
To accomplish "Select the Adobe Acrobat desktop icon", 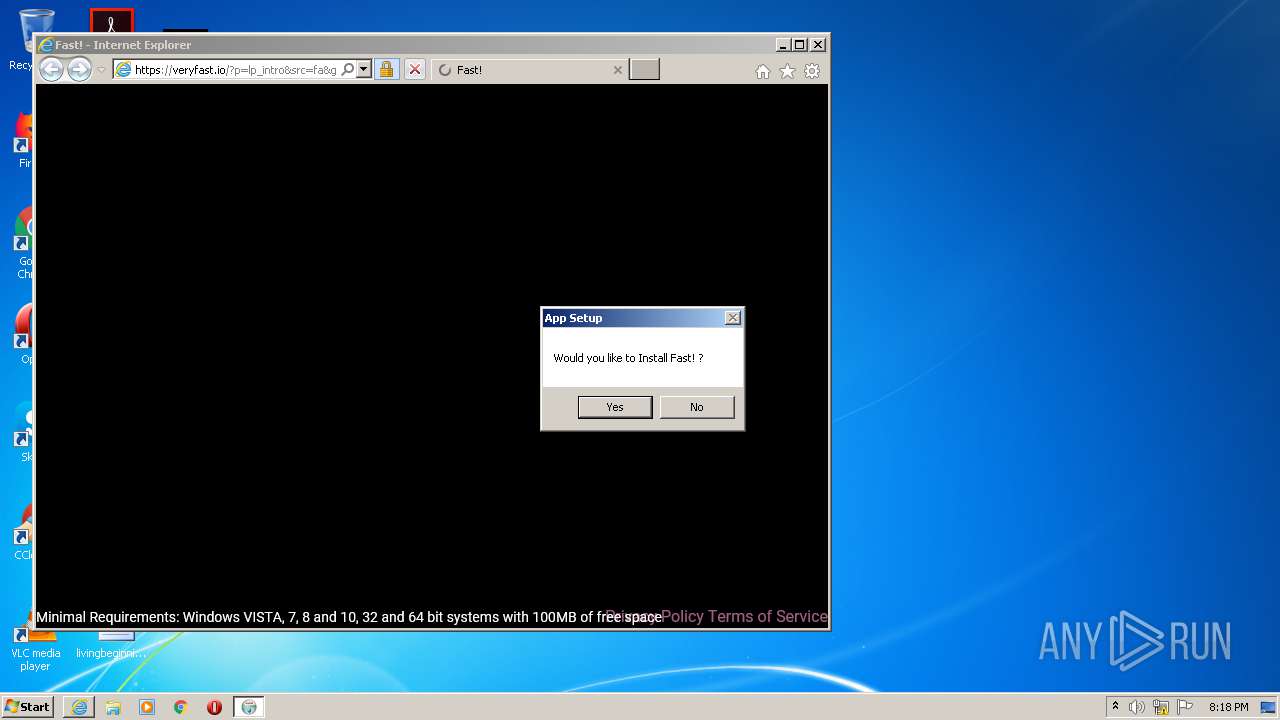I will click(x=111, y=21).
